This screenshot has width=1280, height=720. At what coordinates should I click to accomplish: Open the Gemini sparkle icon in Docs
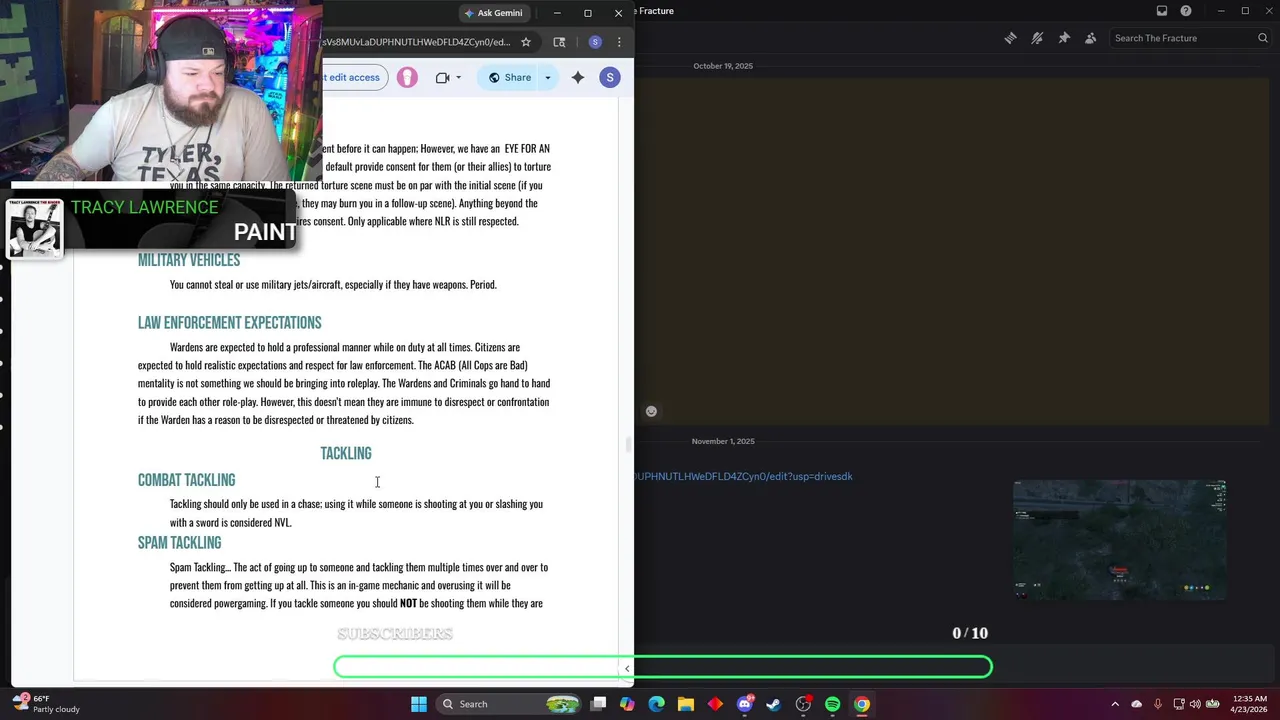coord(578,77)
